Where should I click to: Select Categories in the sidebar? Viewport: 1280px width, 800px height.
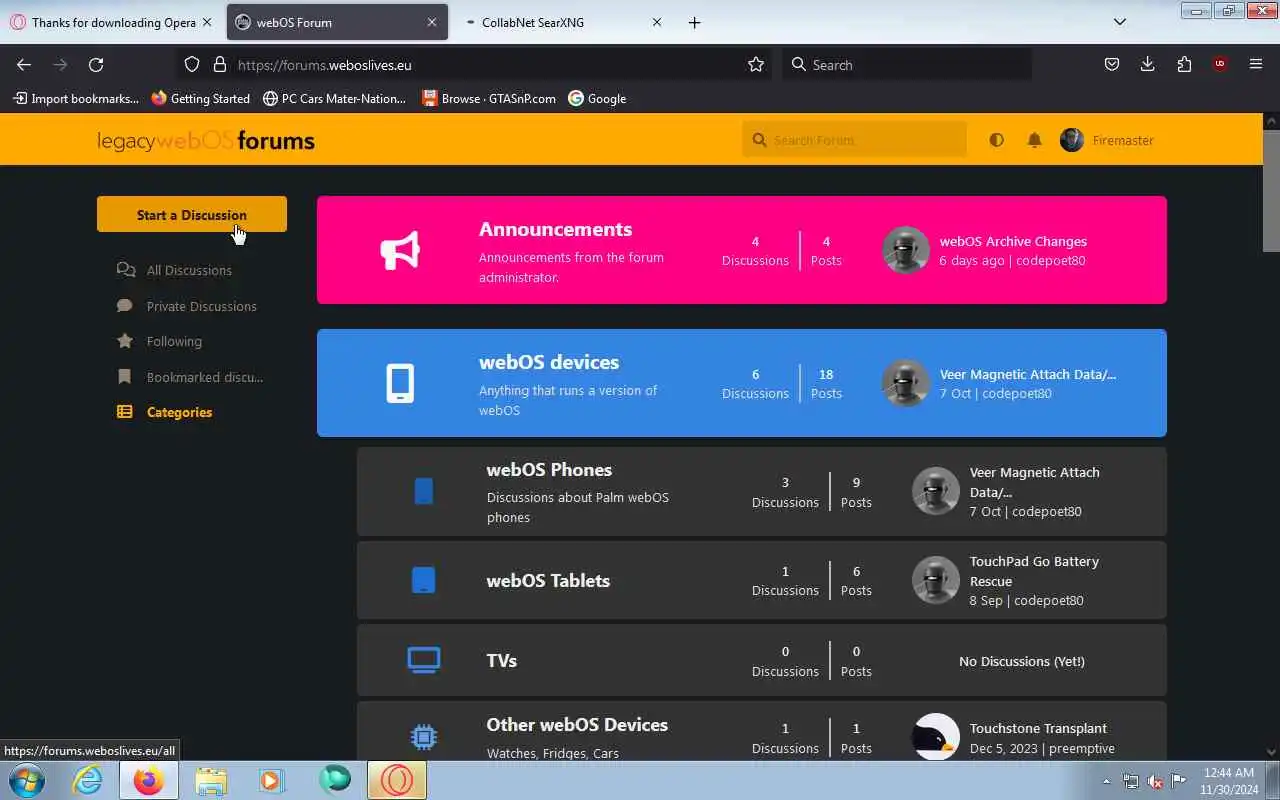(x=179, y=412)
